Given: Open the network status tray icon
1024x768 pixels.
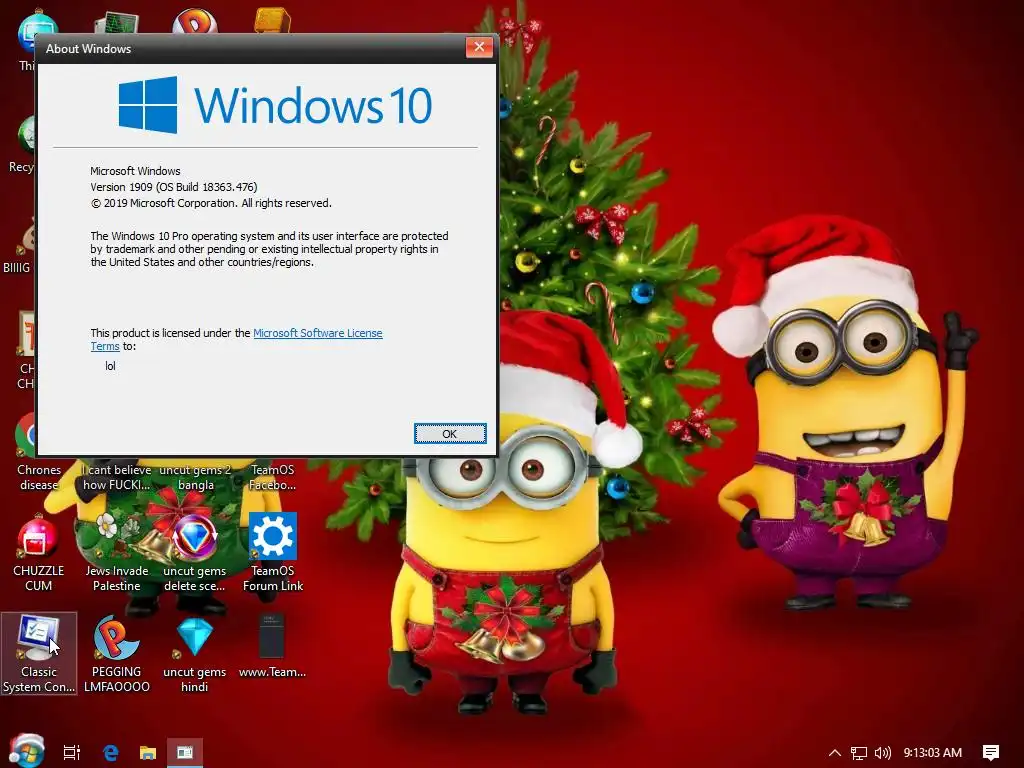Looking at the screenshot, I should tap(859, 753).
